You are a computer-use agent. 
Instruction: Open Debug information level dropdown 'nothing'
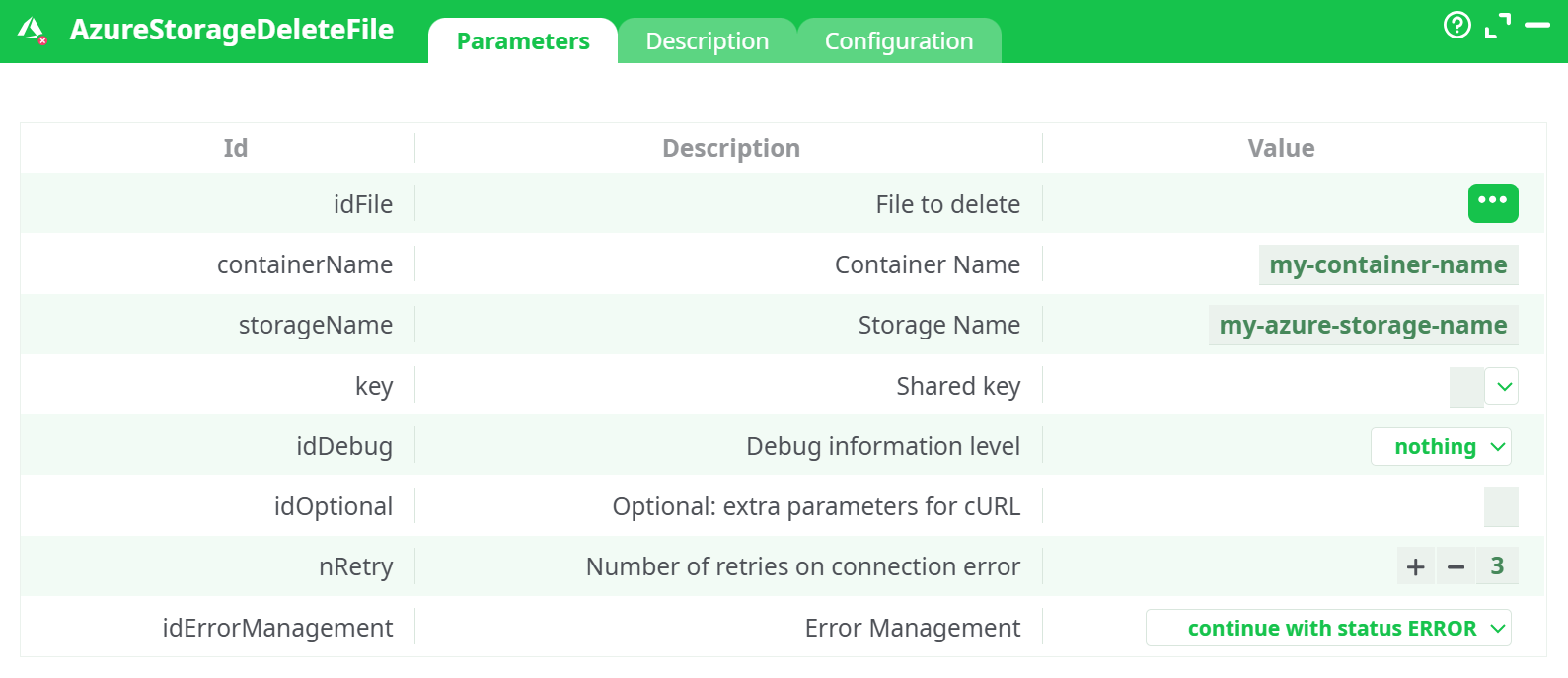(x=1441, y=447)
